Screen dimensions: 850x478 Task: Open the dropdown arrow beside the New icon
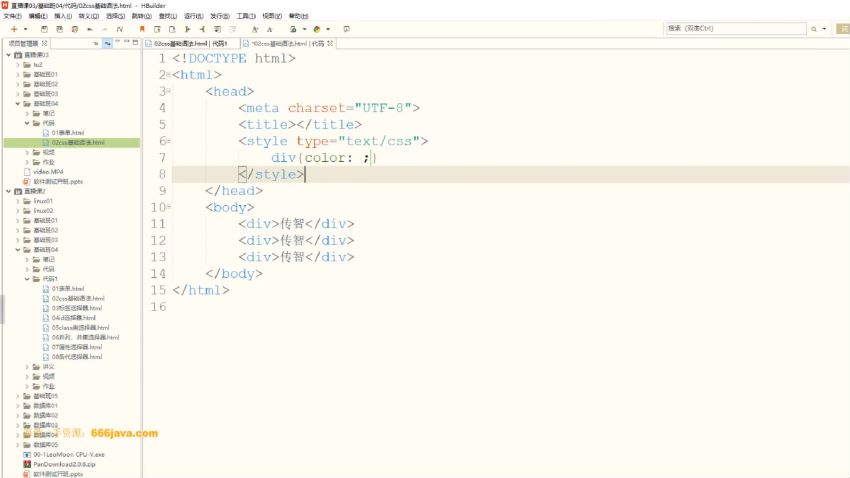coord(25,29)
